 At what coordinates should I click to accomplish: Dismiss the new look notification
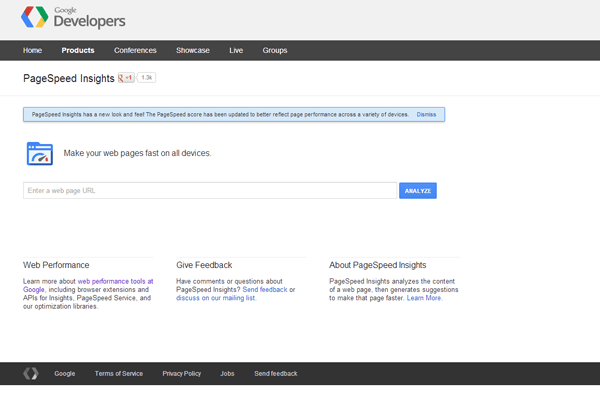coord(426,114)
